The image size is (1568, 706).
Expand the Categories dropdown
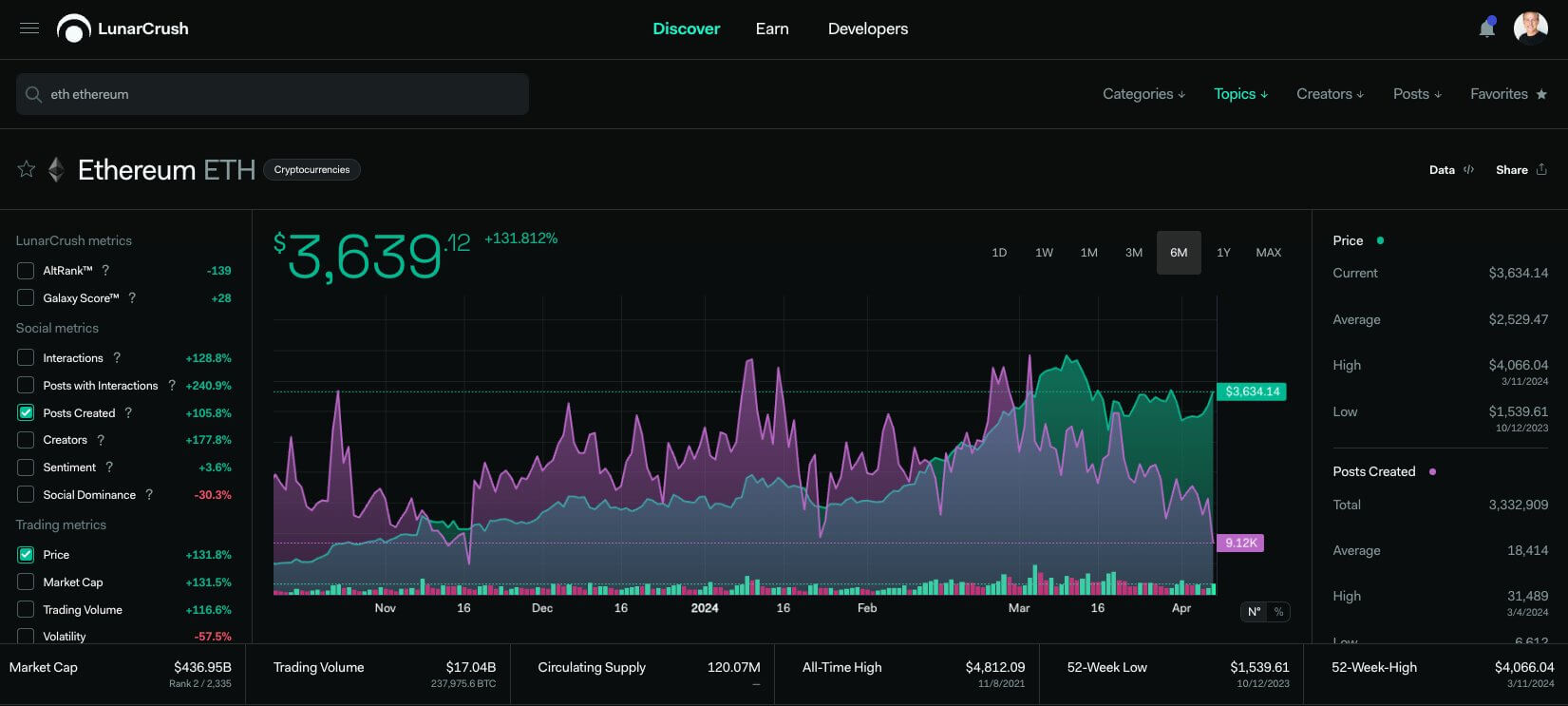point(1143,94)
